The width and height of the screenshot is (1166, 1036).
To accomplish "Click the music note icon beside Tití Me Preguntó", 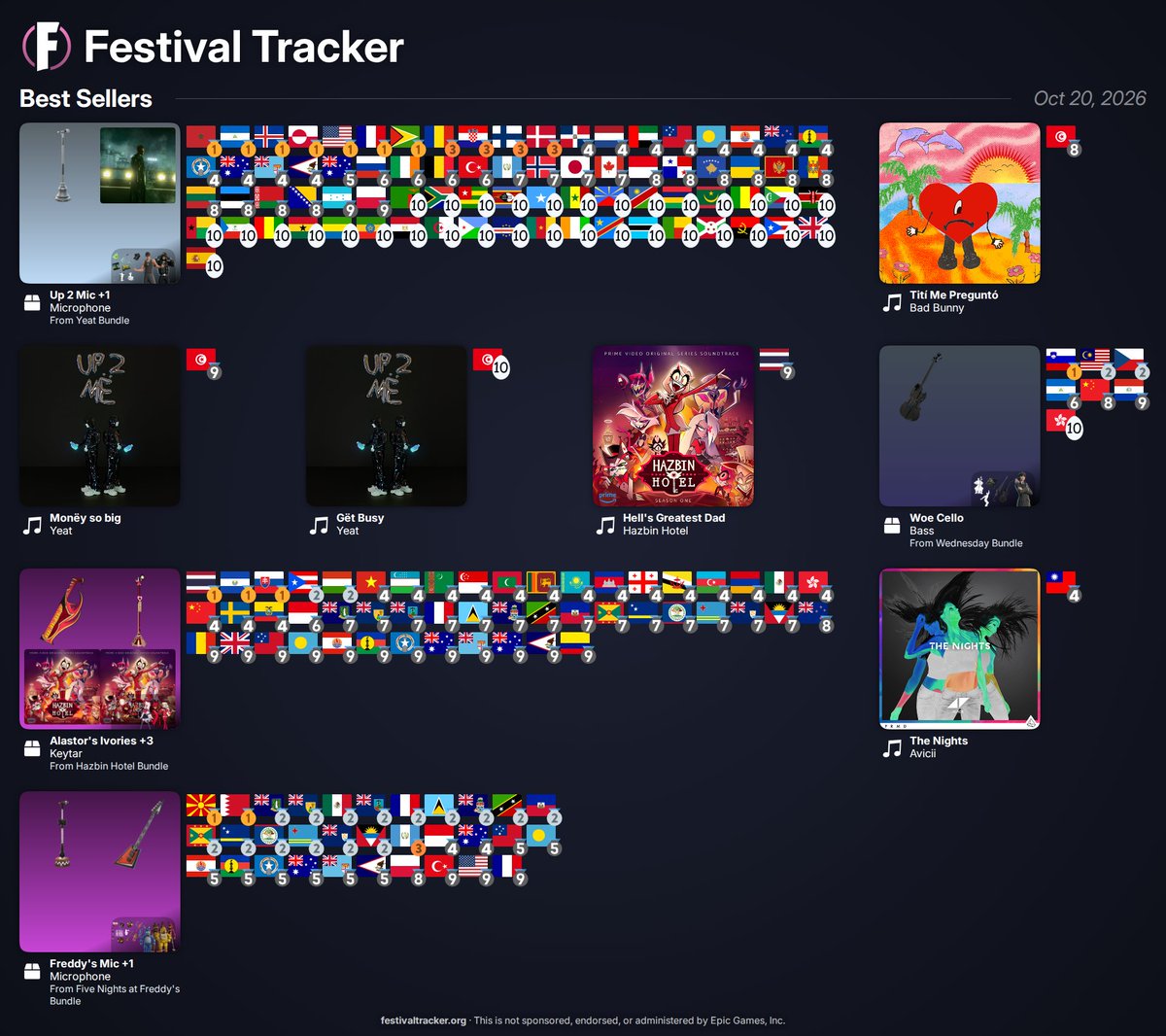I will coord(892,303).
